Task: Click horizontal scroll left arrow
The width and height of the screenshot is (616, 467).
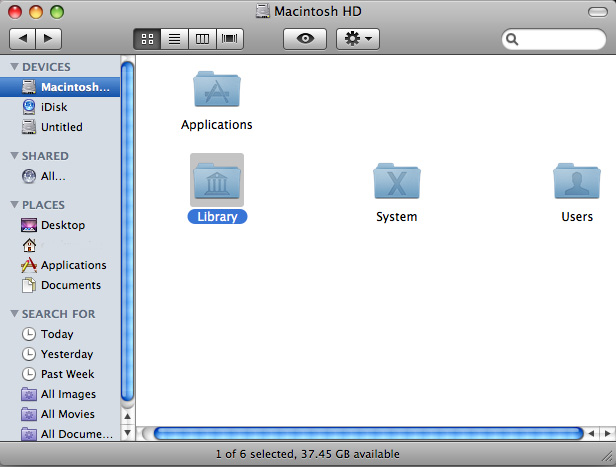Action: click(592, 434)
